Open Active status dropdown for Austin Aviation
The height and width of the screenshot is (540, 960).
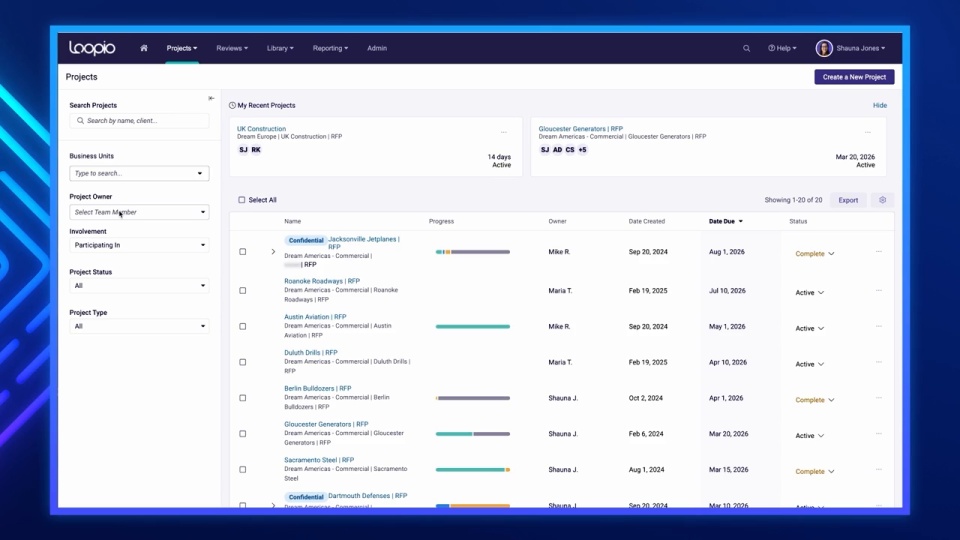pyautogui.click(x=809, y=328)
